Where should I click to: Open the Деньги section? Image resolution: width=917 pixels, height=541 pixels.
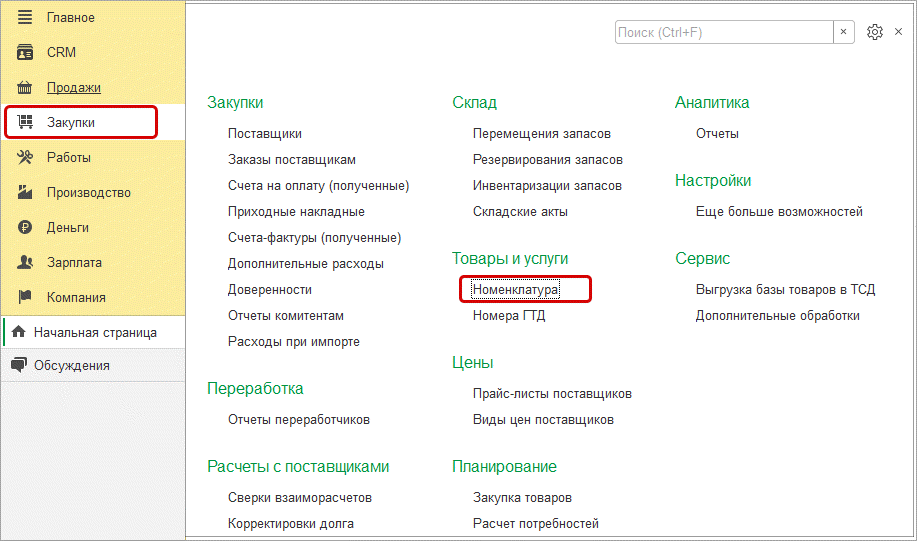68,228
